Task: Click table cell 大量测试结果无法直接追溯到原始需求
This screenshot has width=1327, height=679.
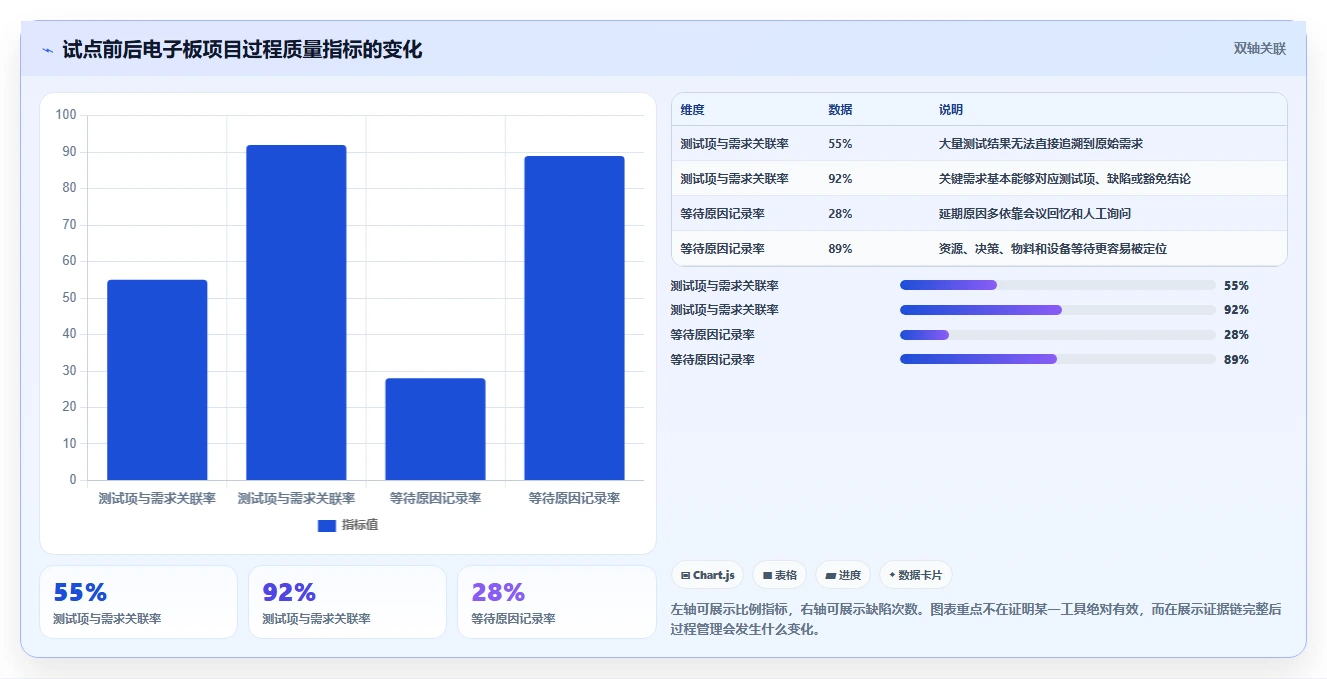Action: (x=1040, y=144)
